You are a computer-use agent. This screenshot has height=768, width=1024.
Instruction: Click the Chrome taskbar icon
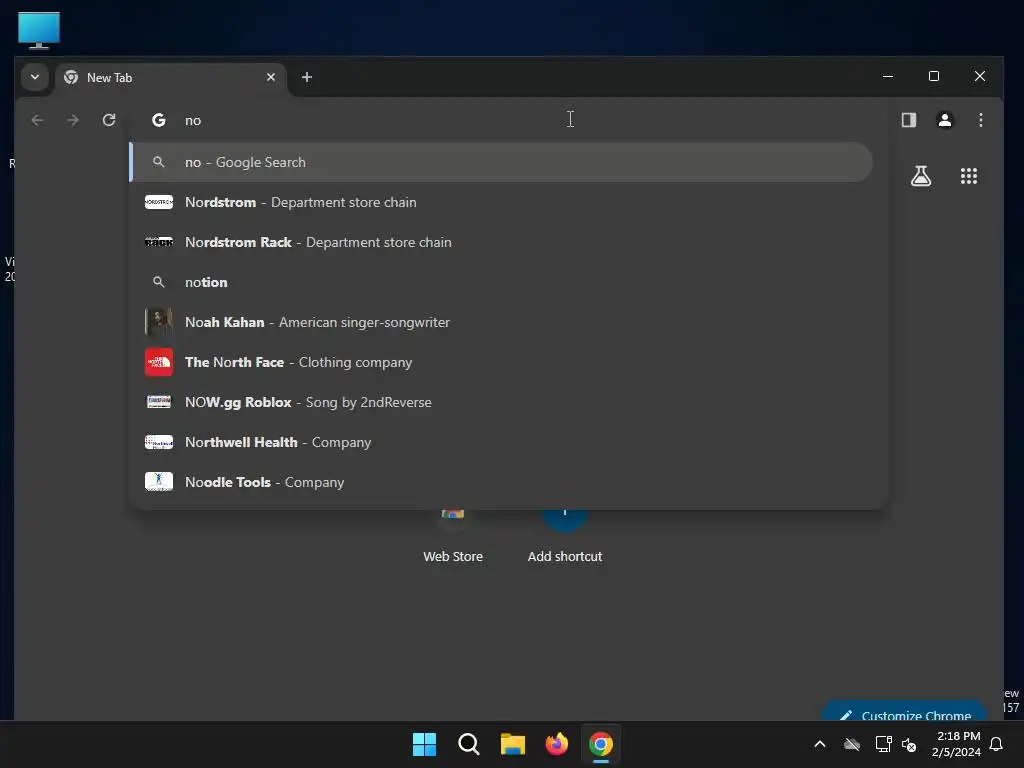601,744
